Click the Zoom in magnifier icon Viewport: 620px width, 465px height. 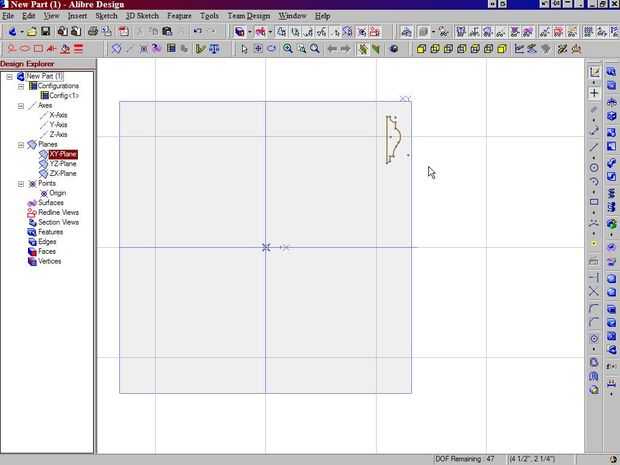(x=287, y=49)
